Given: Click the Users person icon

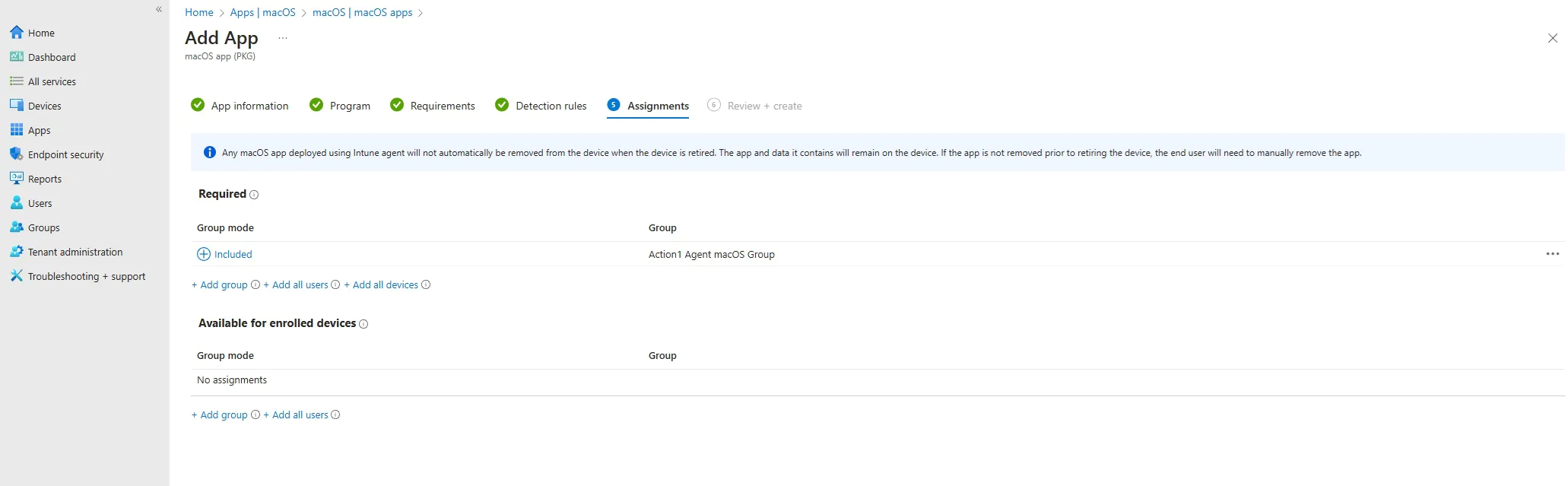Looking at the screenshot, I should (17, 202).
